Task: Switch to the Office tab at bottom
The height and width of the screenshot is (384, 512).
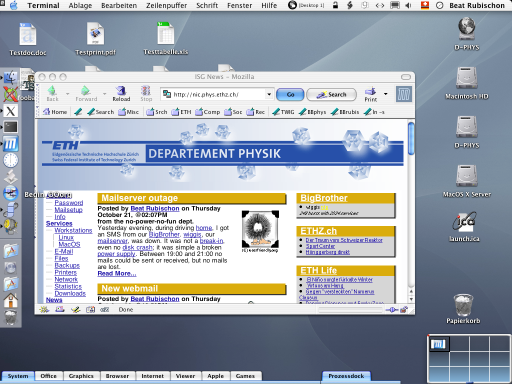Action: [x=49, y=376]
